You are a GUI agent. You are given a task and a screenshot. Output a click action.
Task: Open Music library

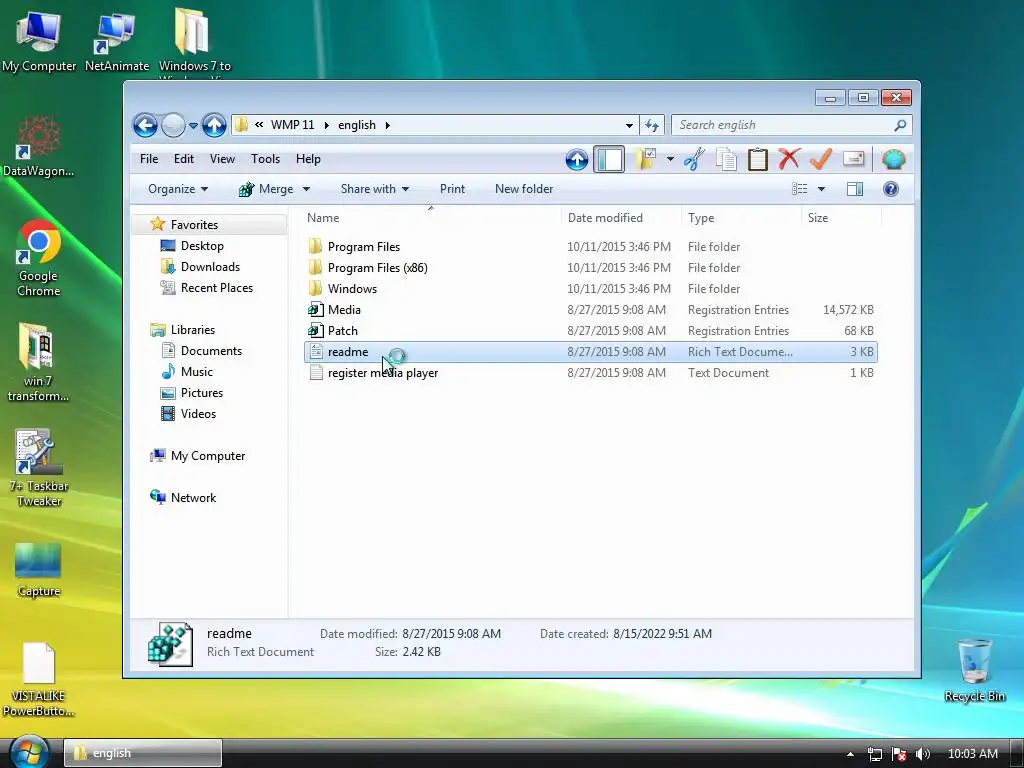pos(197,372)
